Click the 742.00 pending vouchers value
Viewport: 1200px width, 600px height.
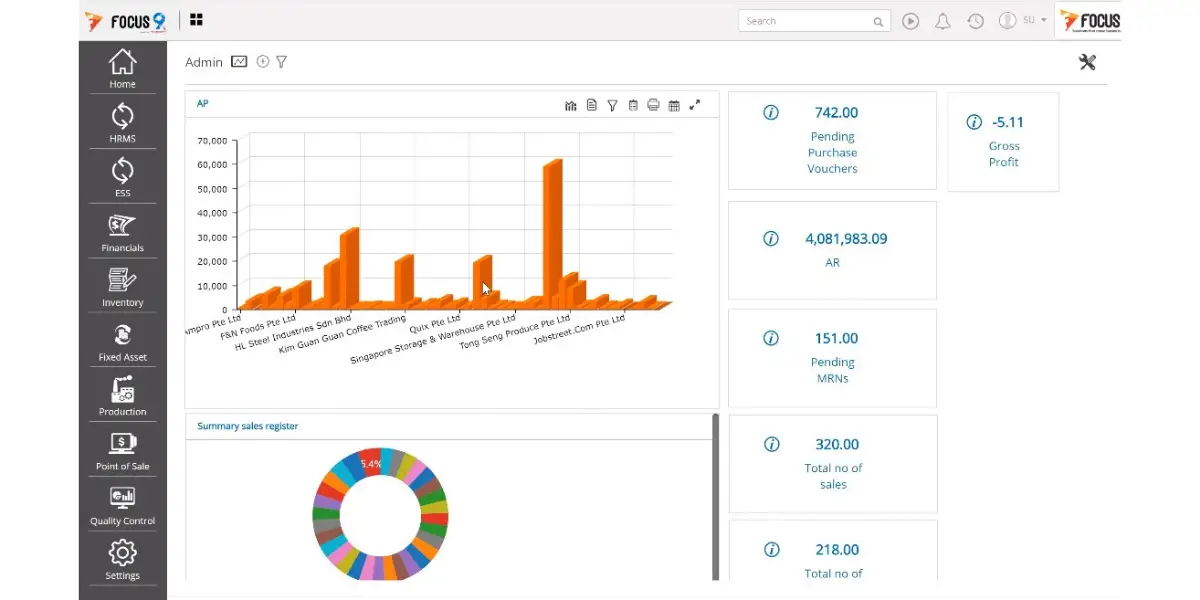pos(836,113)
